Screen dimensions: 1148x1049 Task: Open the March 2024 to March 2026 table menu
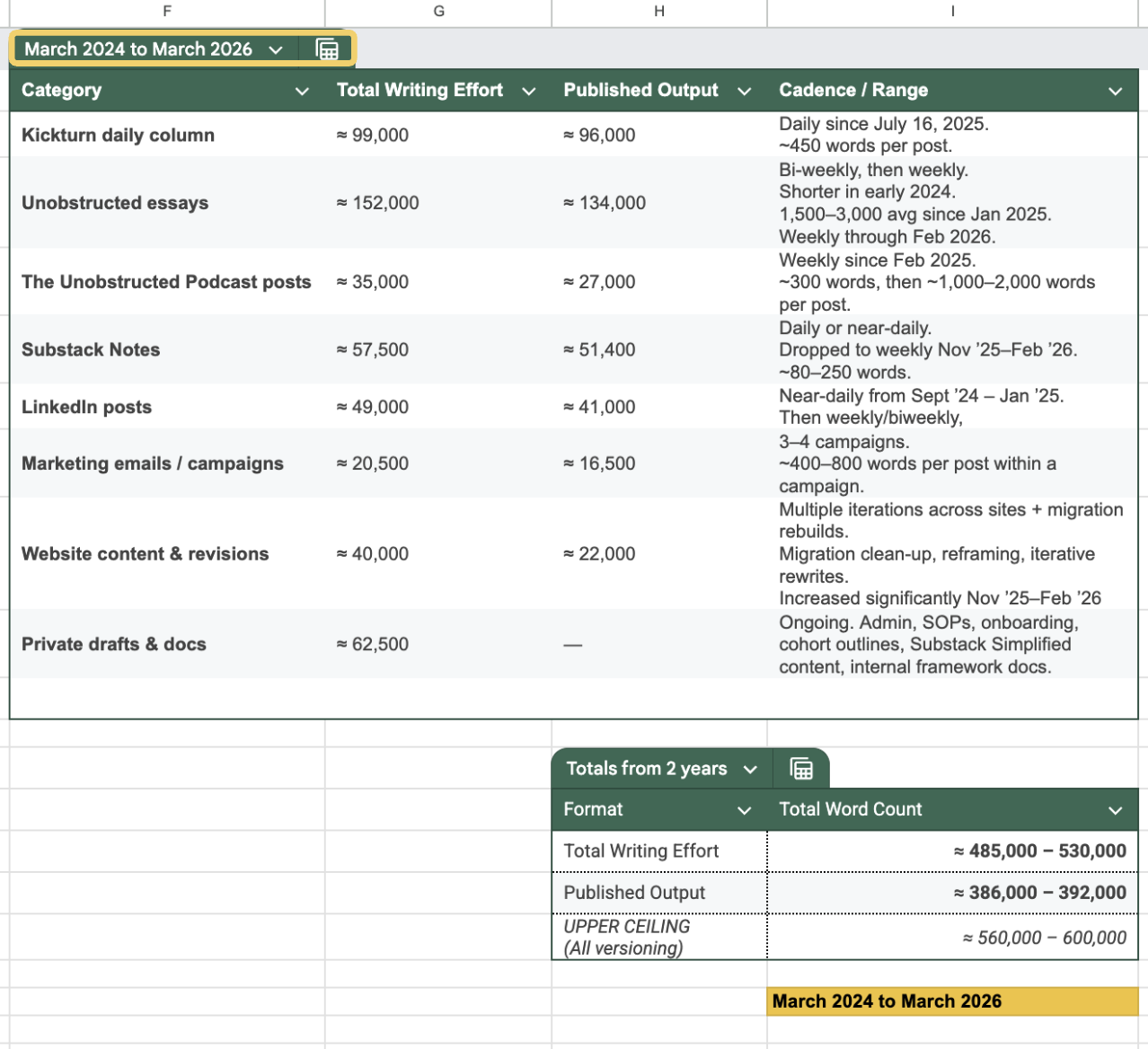click(276, 50)
